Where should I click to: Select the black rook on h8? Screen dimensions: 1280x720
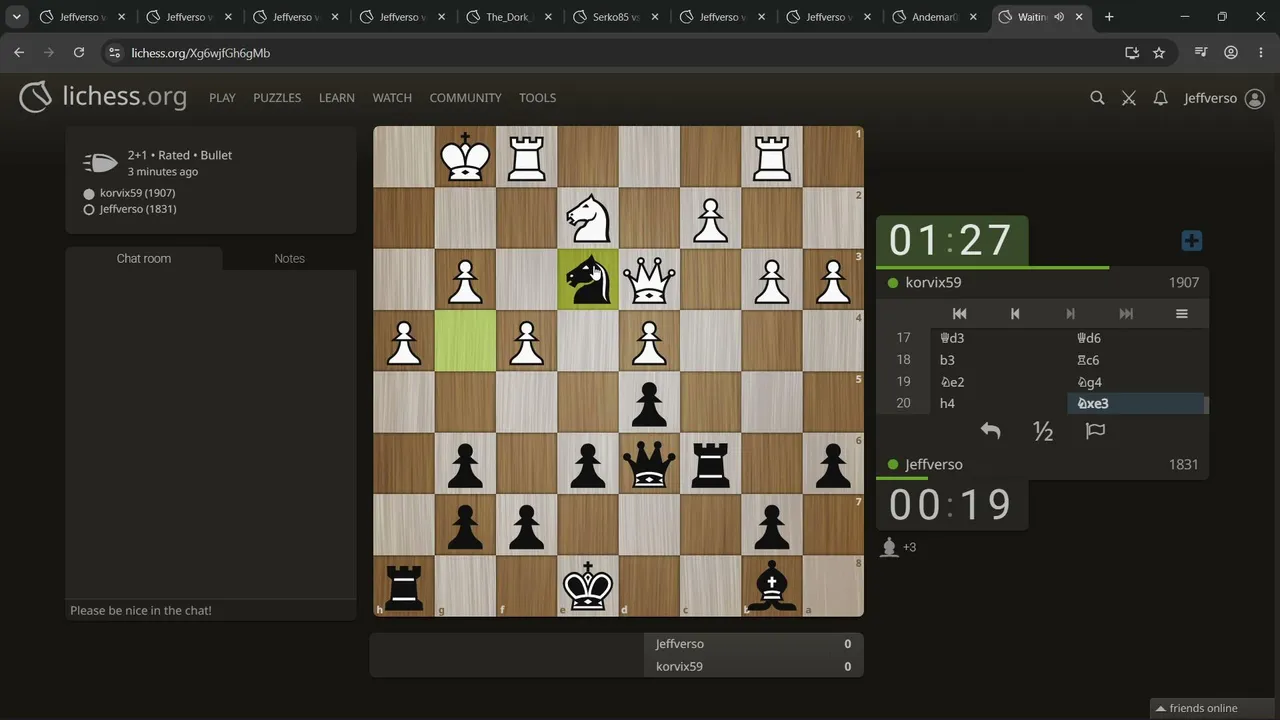(404, 586)
